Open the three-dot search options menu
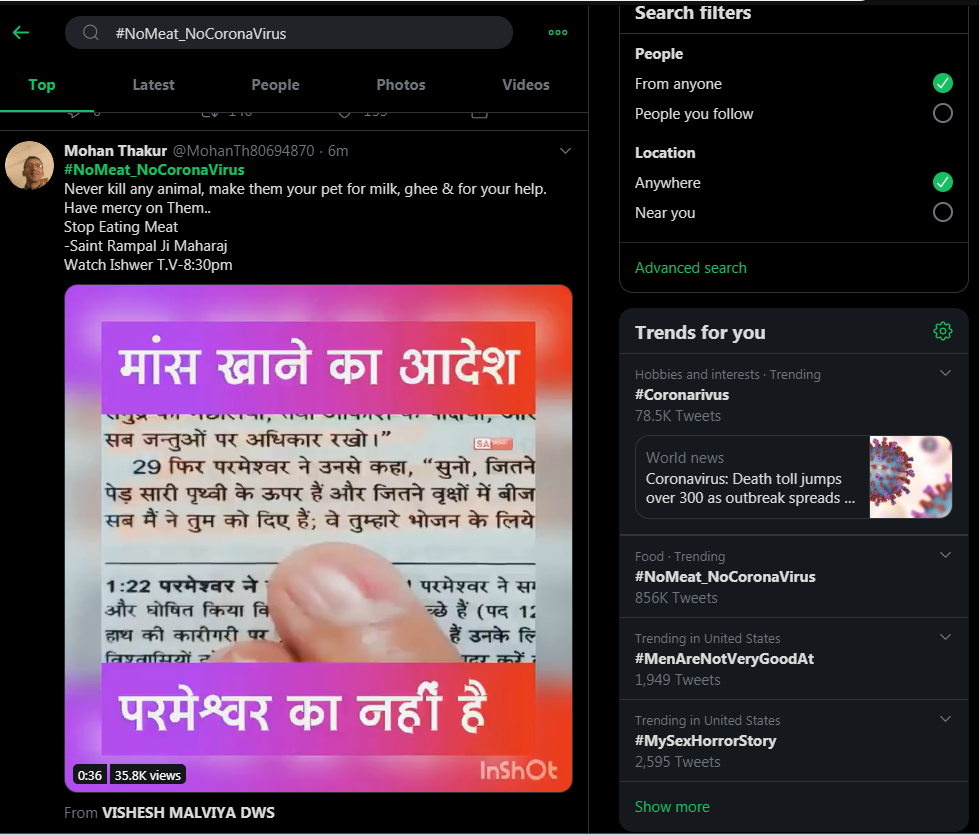Viewport: 979px width, 835px height. [x=558, y=32]
